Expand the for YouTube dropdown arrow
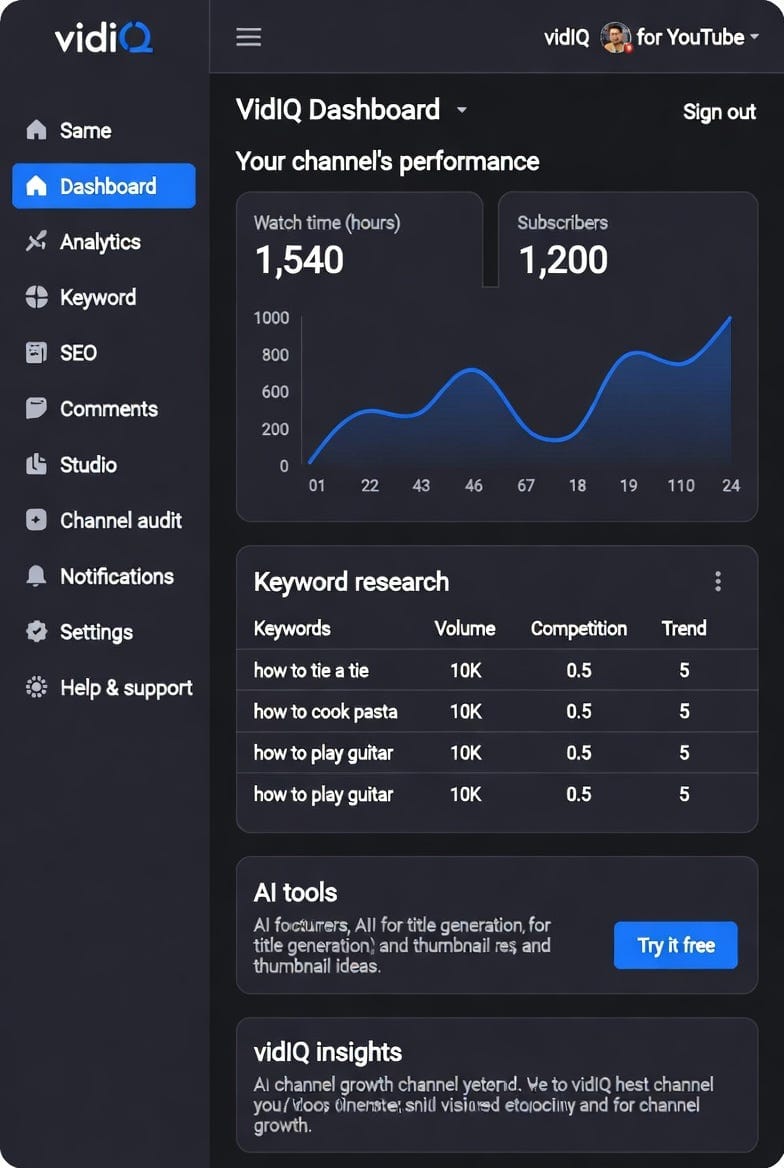784x1168 pixels. point(754,36)
